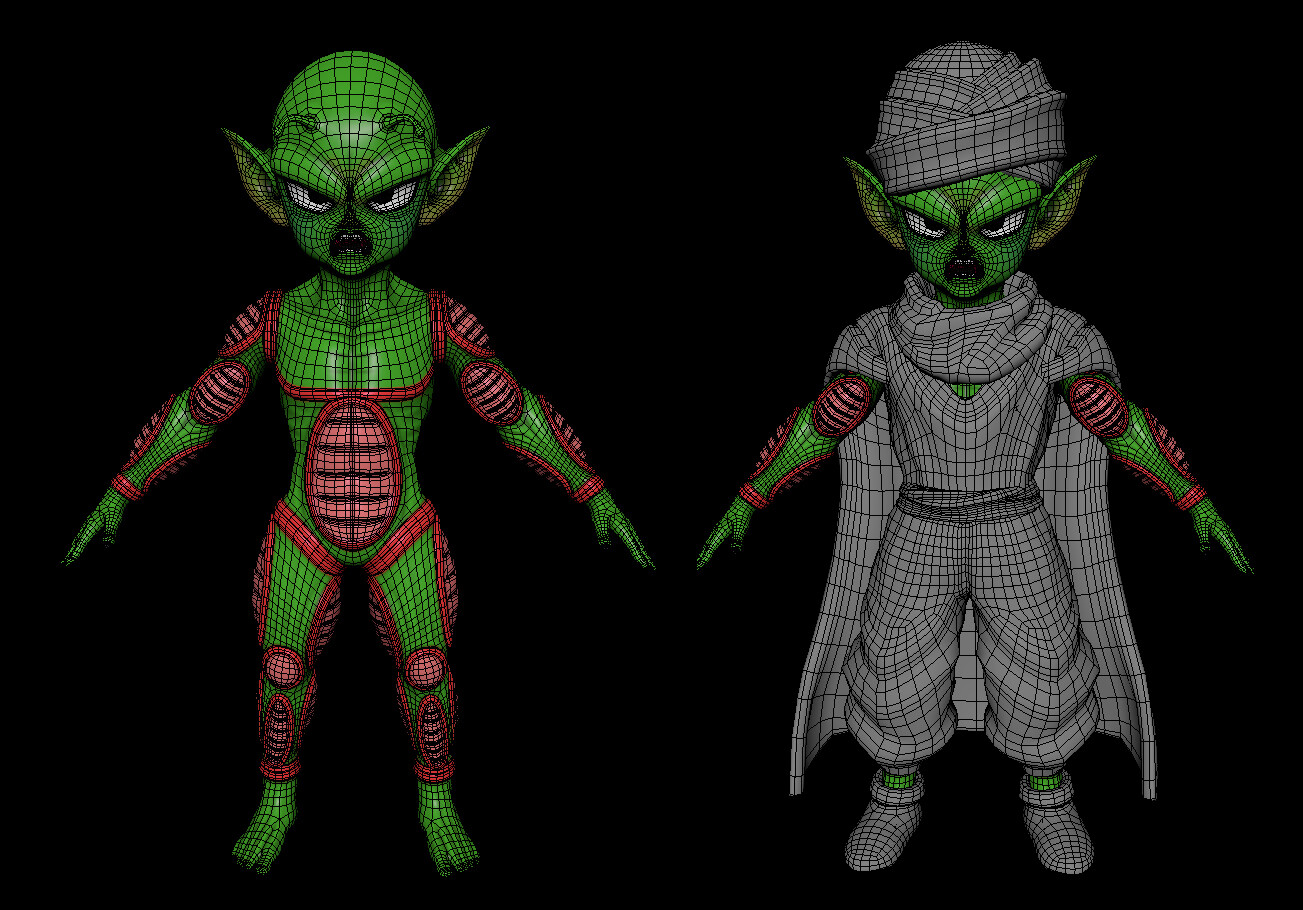
Task: Click the pink abdomen panel of the unclothed model
Action: (352, 474)
